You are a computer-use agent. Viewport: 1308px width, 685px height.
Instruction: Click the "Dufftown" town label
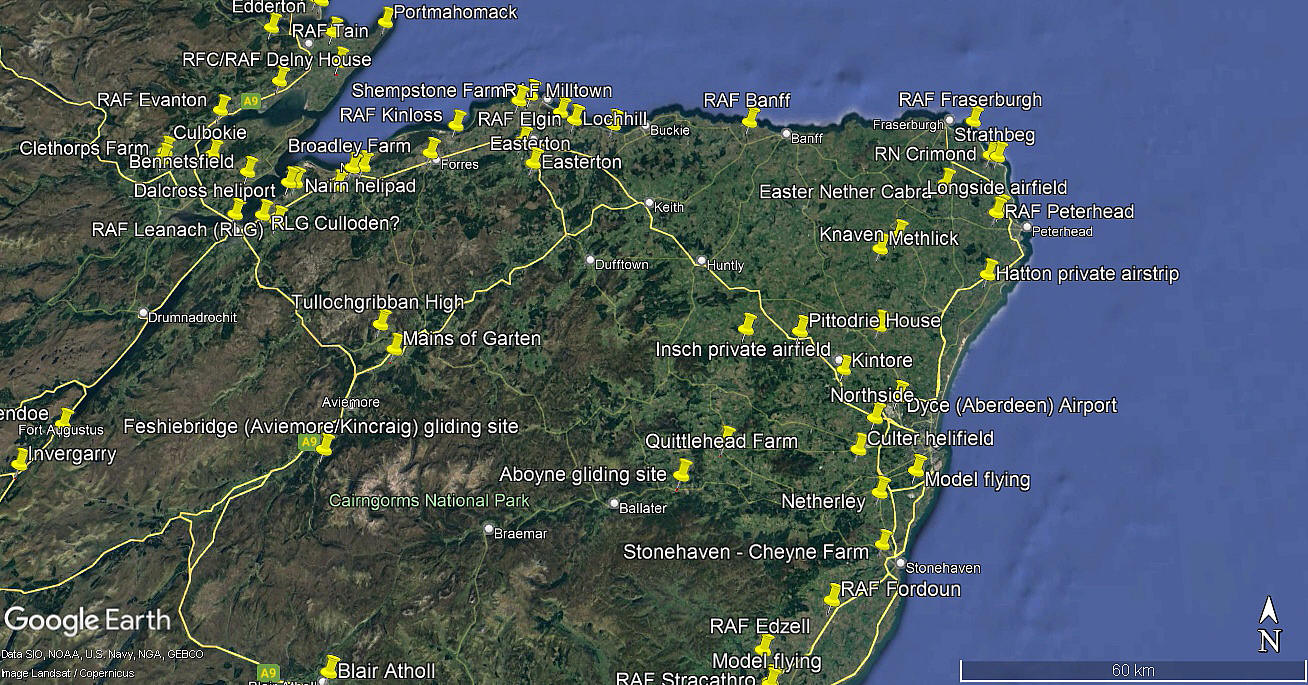tap(622, 265)
